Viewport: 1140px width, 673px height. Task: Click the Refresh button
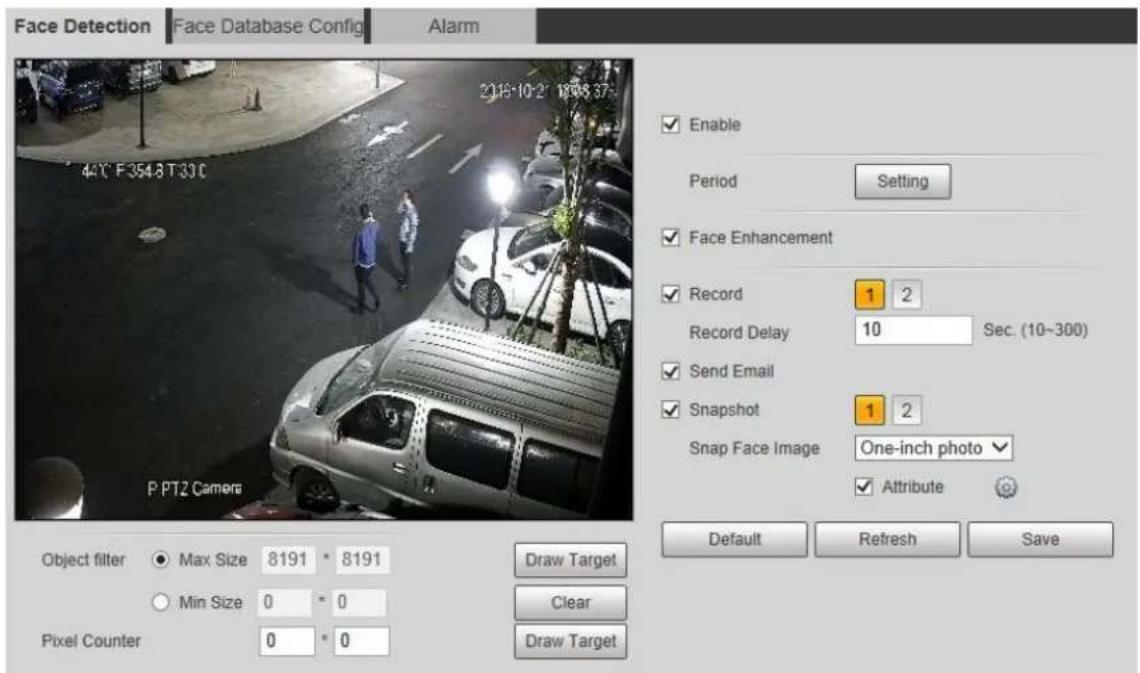(887, 539)
